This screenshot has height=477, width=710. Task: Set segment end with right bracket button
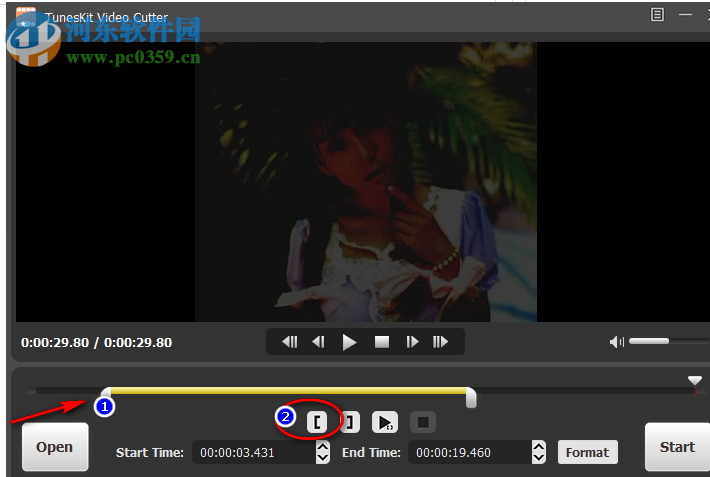(x=350, y=422)
